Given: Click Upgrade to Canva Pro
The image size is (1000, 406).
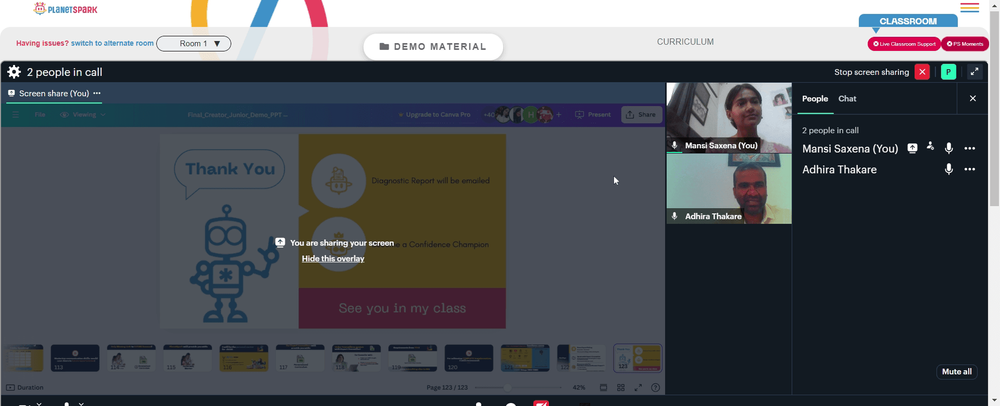Looking at the screenshot, I should coord(434,115).
